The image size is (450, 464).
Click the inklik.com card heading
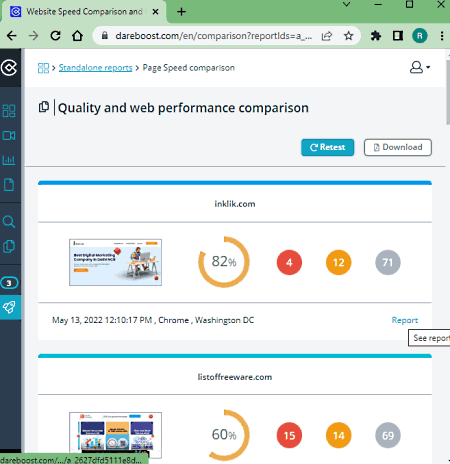[235, 204]
